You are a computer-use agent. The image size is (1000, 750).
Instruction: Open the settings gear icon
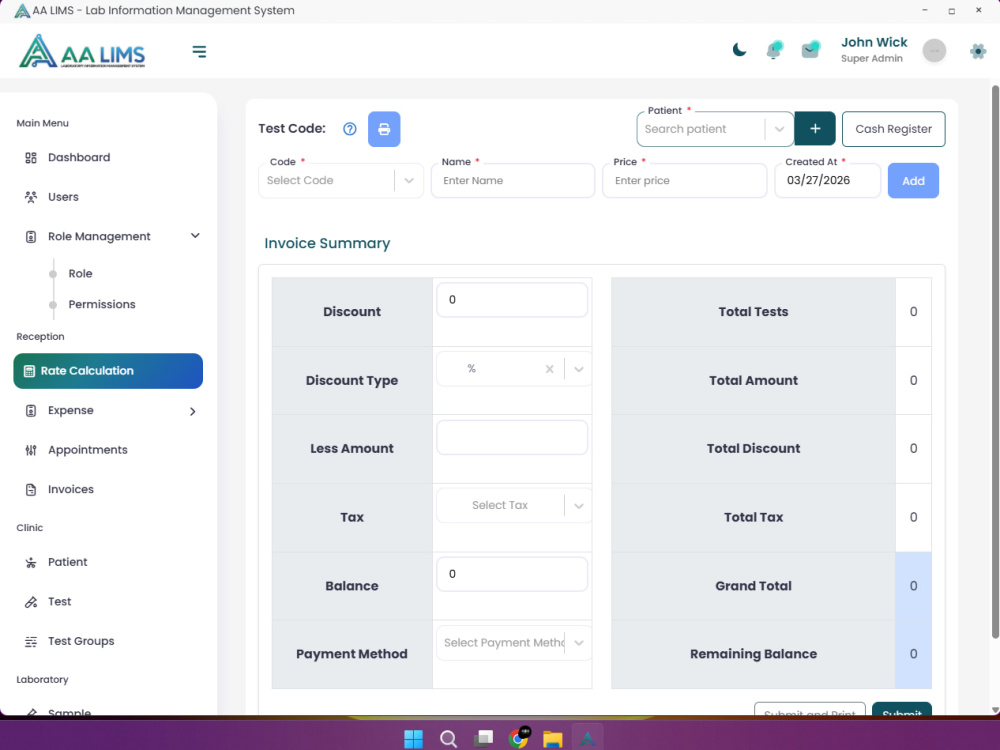pos(978,51)
